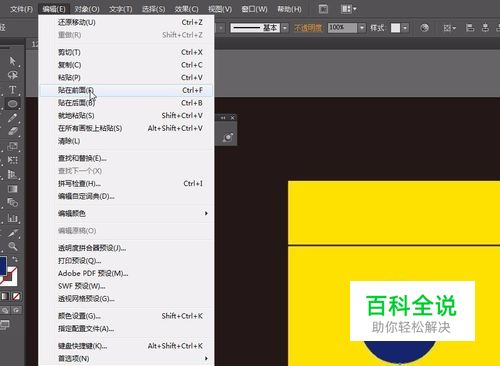Viewport: 500px width, 366px height.
Task: Choose 贴在后面(B) menu item
Action: [126, 103]
